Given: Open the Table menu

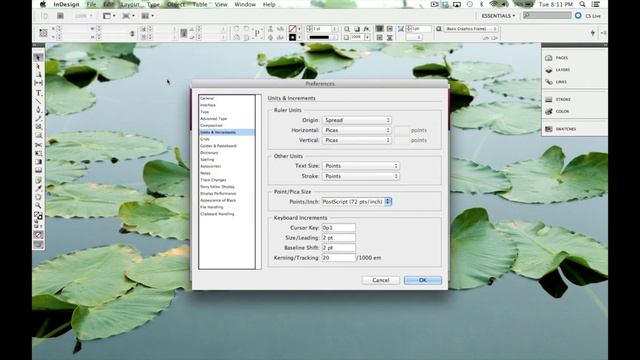Looking at the screenshot, I should pyautogui.click(x=200, y=4).
